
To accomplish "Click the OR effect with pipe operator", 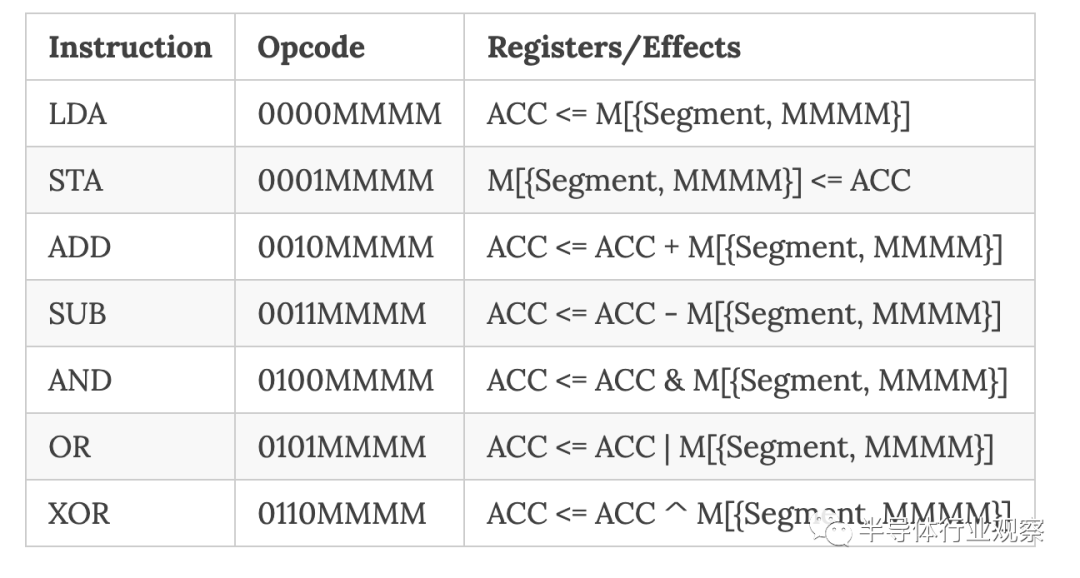I will [x=740, y=447].
